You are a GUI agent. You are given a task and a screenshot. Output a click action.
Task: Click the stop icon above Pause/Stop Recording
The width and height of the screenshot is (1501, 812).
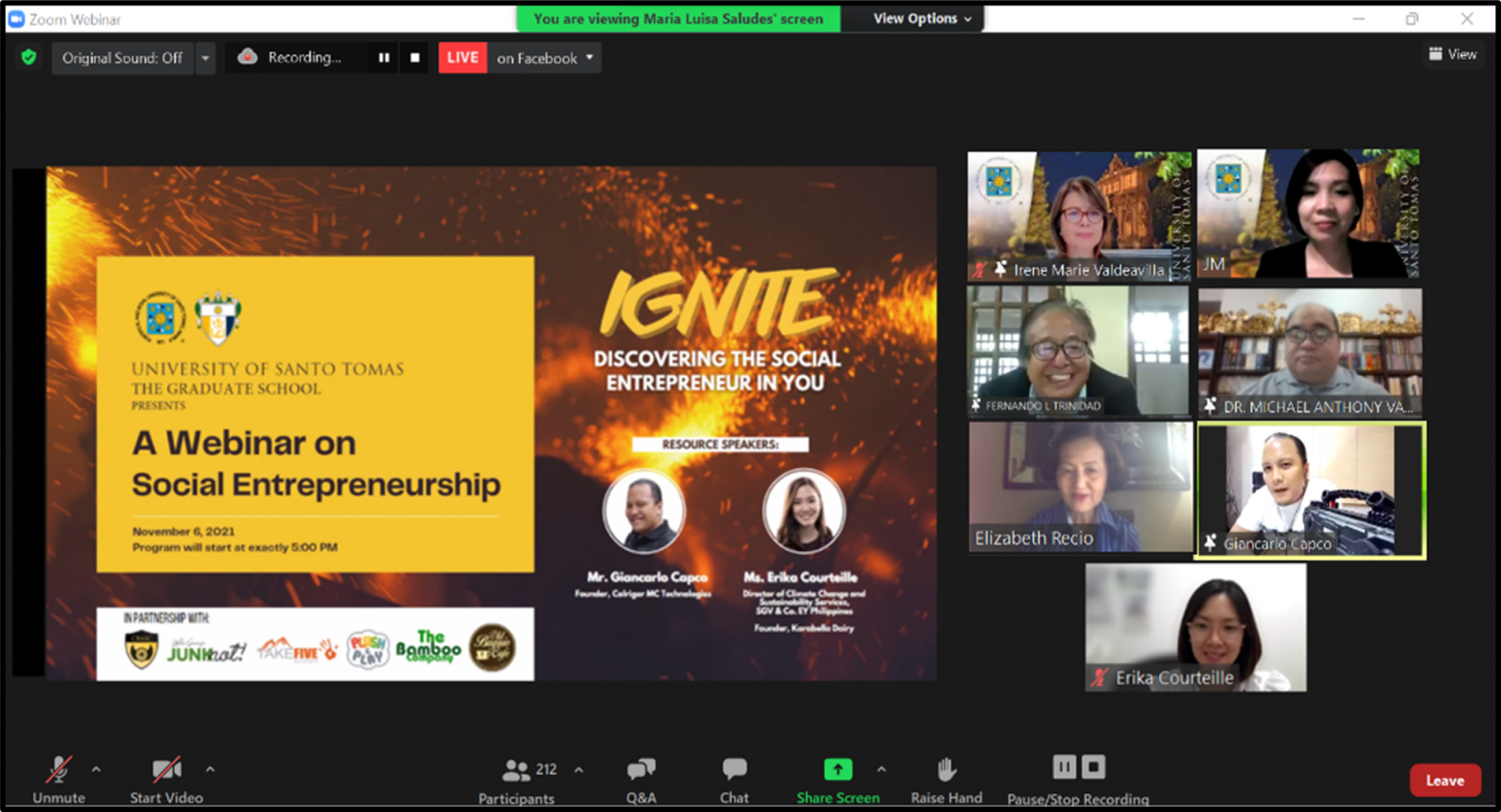tap(1094, 767)
